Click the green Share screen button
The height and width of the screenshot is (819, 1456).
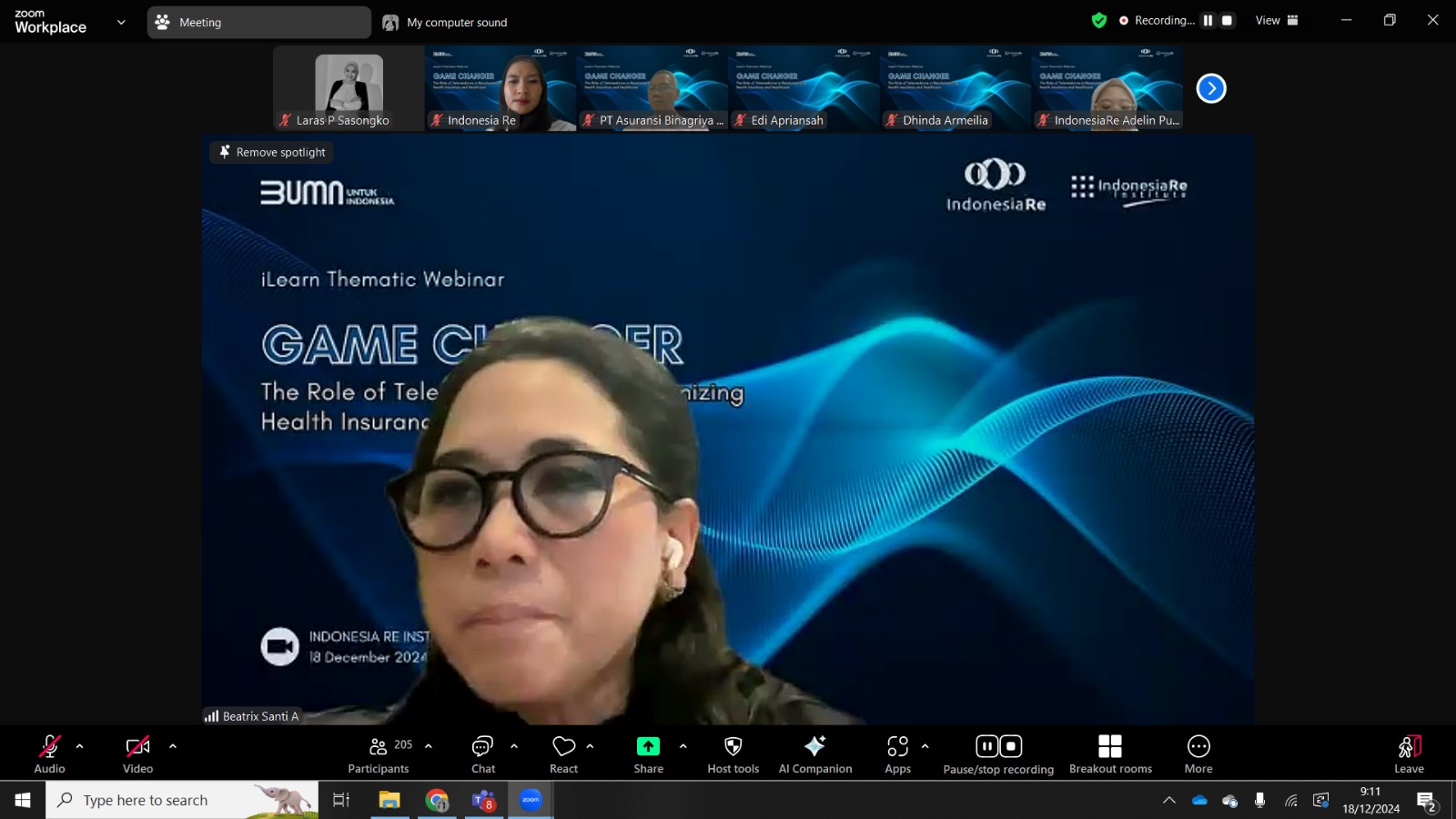pos(648,746)
